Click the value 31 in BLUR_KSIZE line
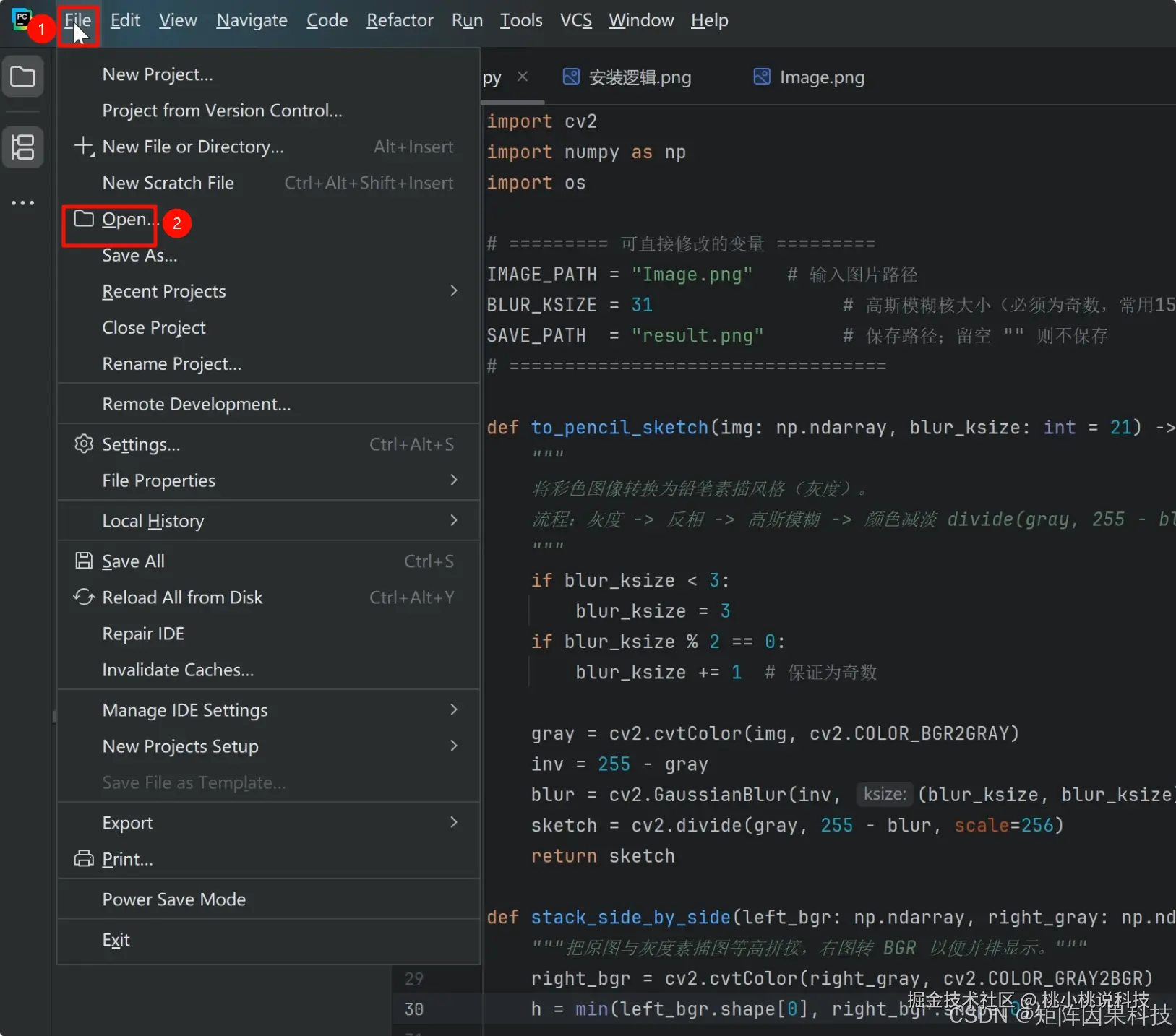This screenshot has height=1036, width=1176. [642, 305]
